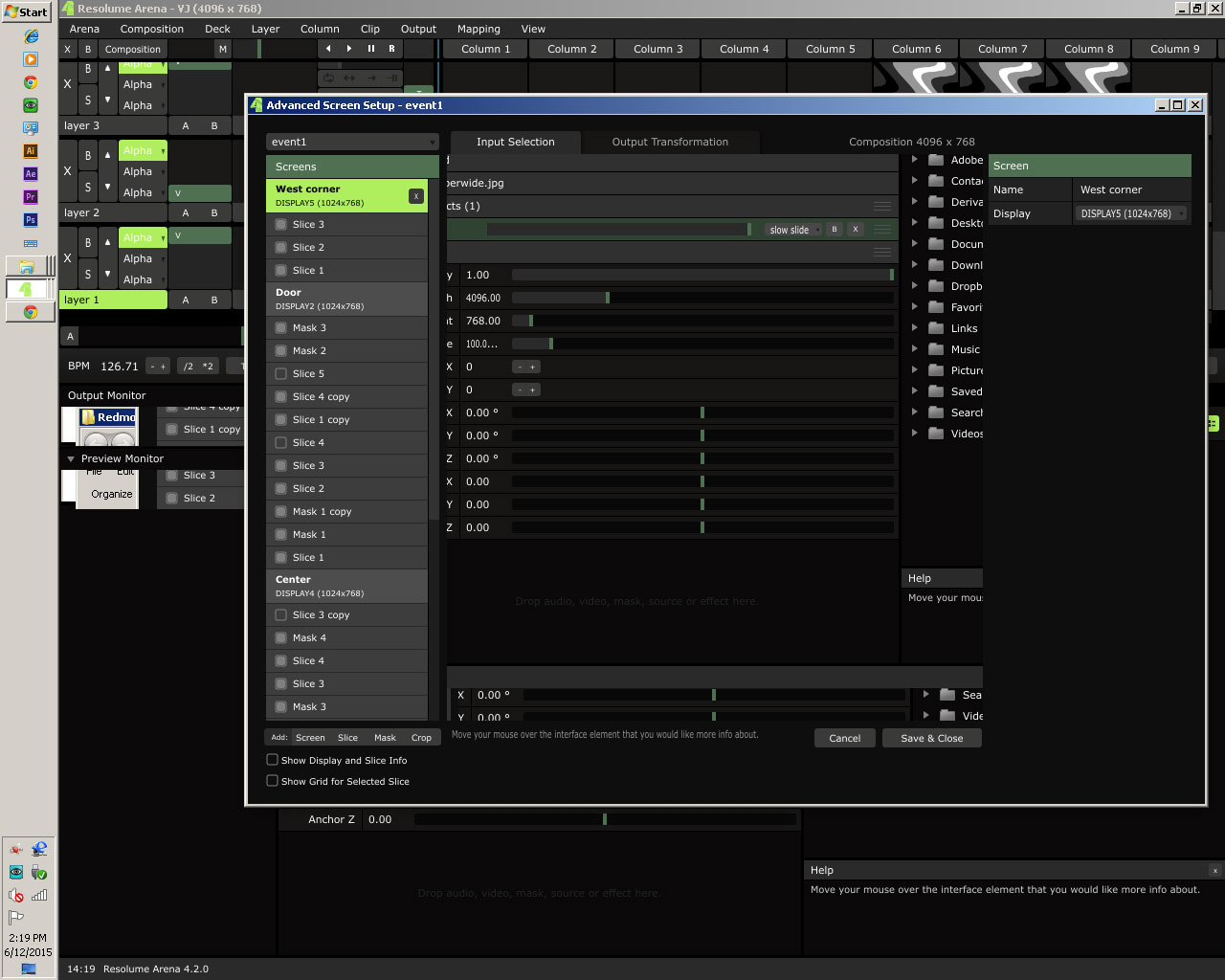Click the Dropbox folder icon
Image resolution: width=1225 pixels, height=980 pixels.
click(936, 286)
